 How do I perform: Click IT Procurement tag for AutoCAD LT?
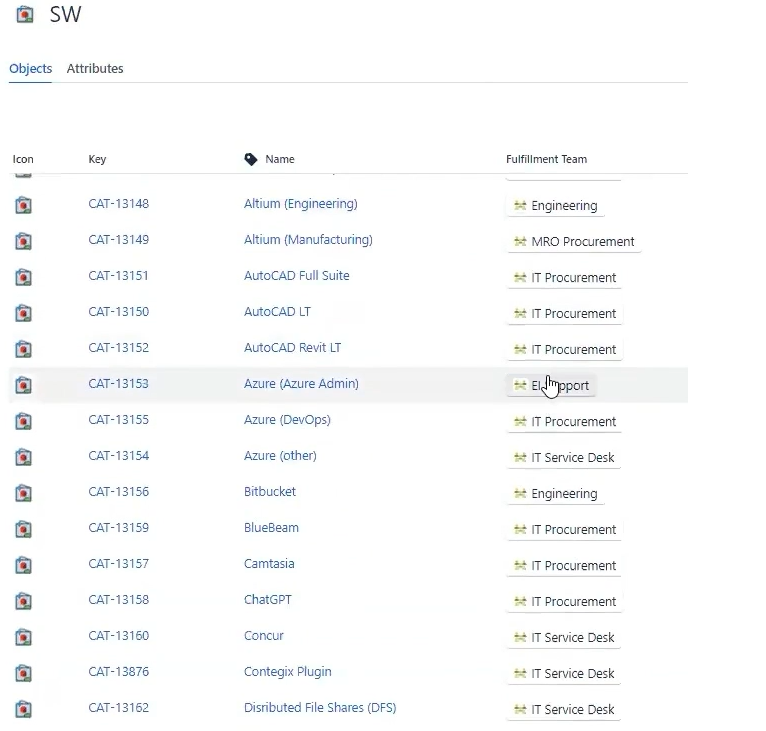click(x=565, y=314)
